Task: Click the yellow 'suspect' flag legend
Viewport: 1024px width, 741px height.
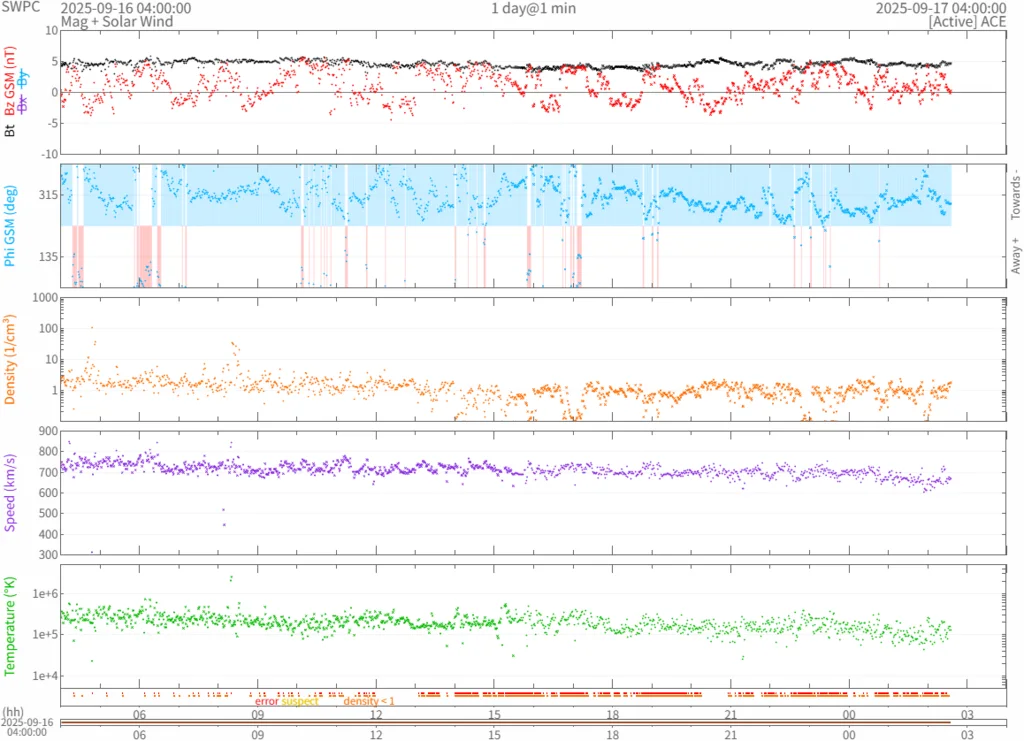Action: click(300, 701)
